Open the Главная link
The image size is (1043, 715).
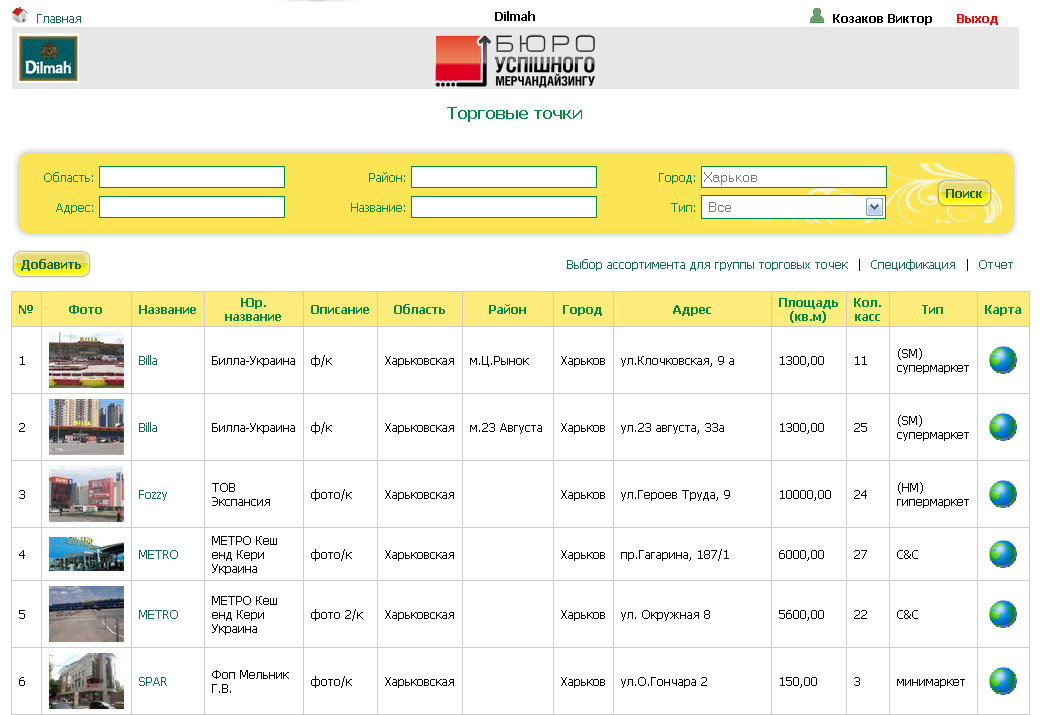click(x=59, y=19)
